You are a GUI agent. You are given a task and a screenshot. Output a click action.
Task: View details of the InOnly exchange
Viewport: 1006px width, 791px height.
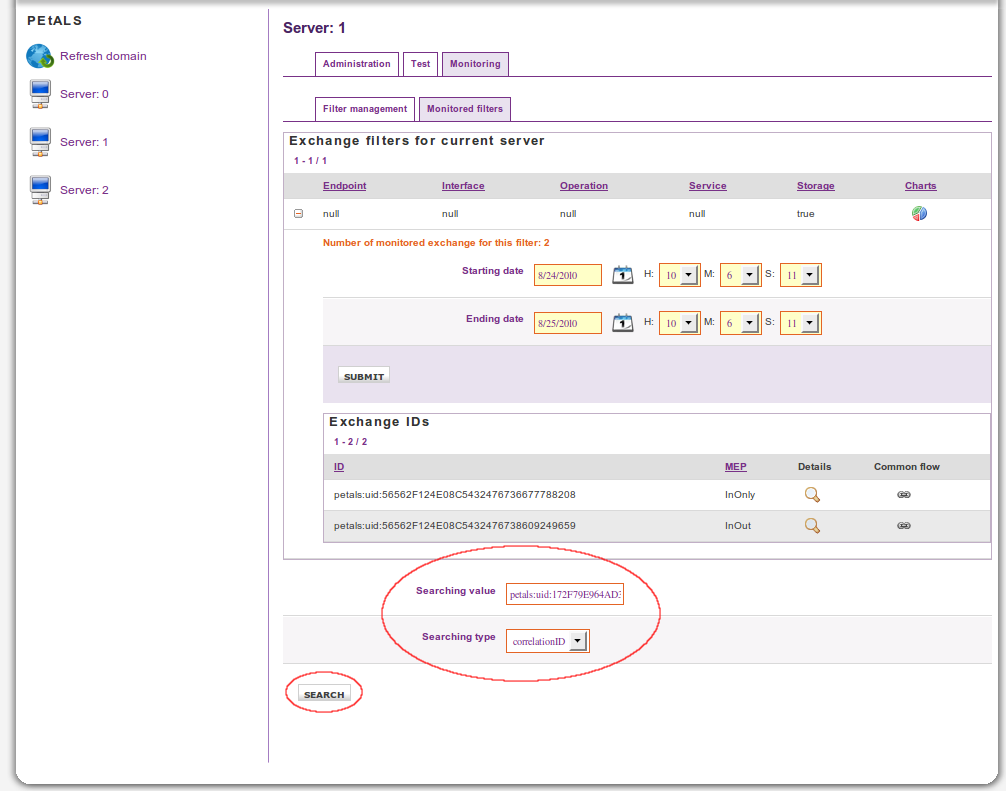pos(812,494)
